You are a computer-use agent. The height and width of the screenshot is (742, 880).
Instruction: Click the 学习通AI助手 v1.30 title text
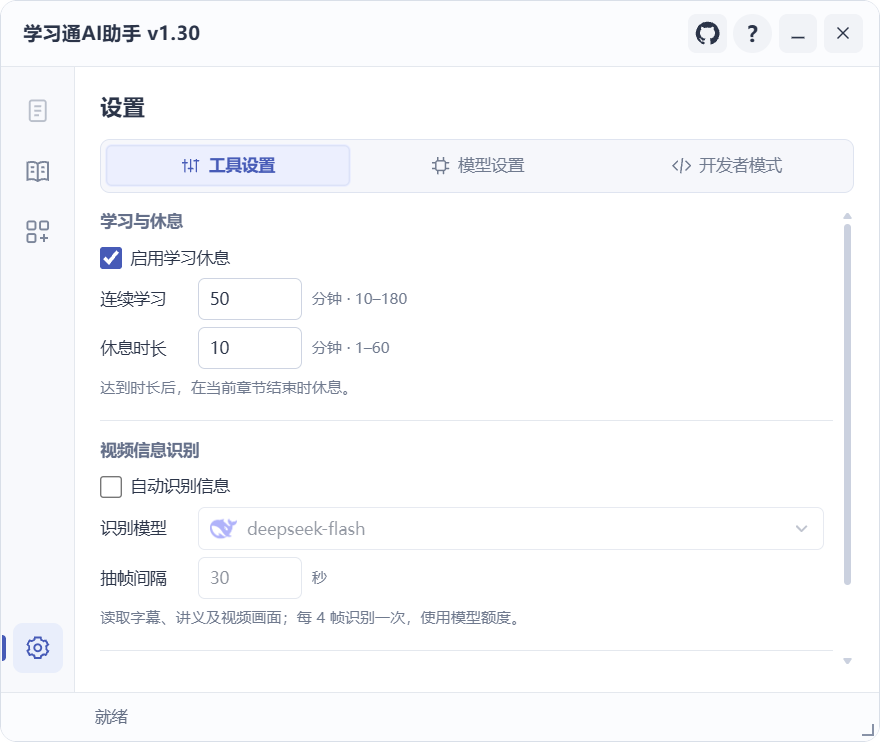111,34
